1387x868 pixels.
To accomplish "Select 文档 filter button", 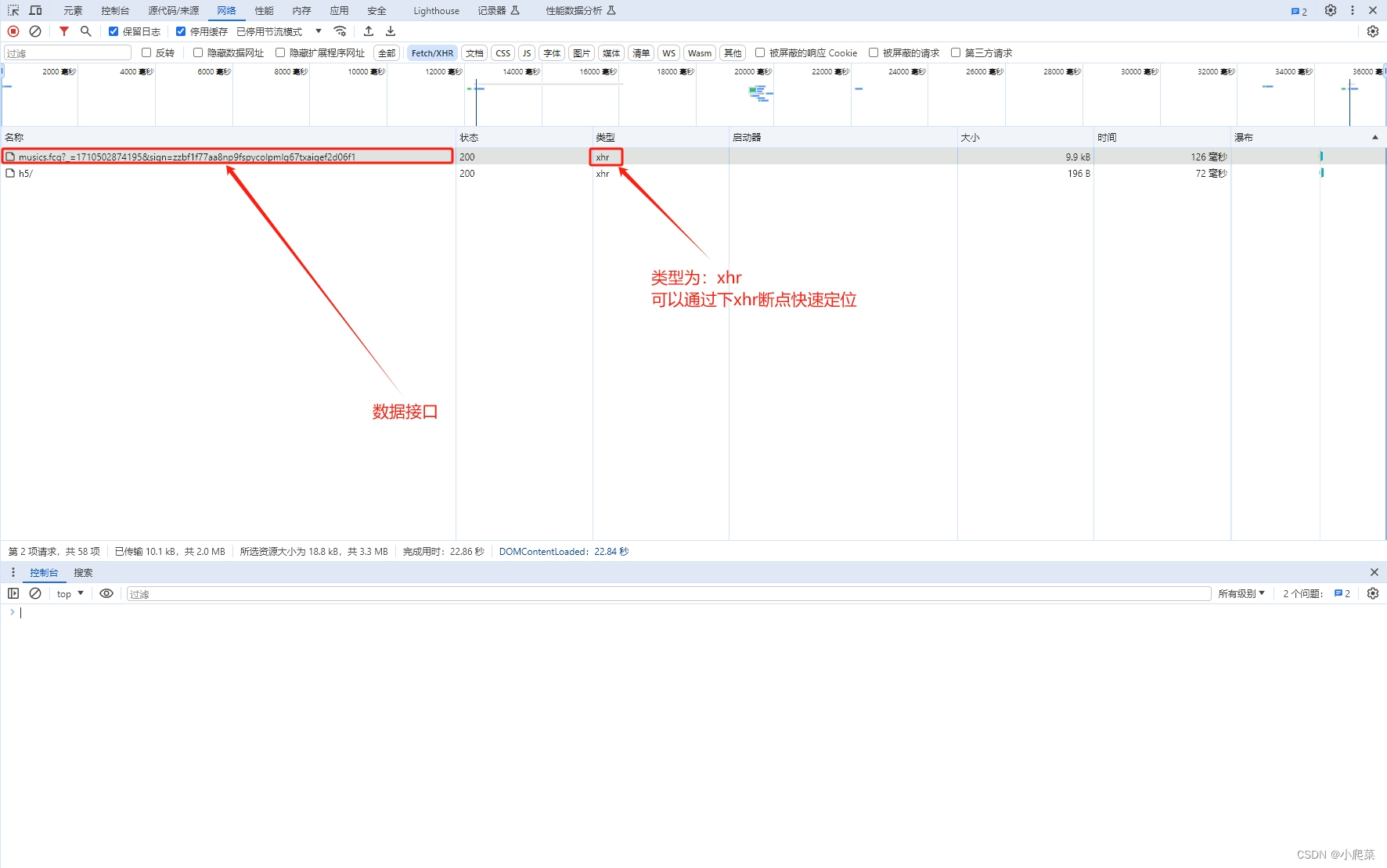I will click(x=474, y=52).
